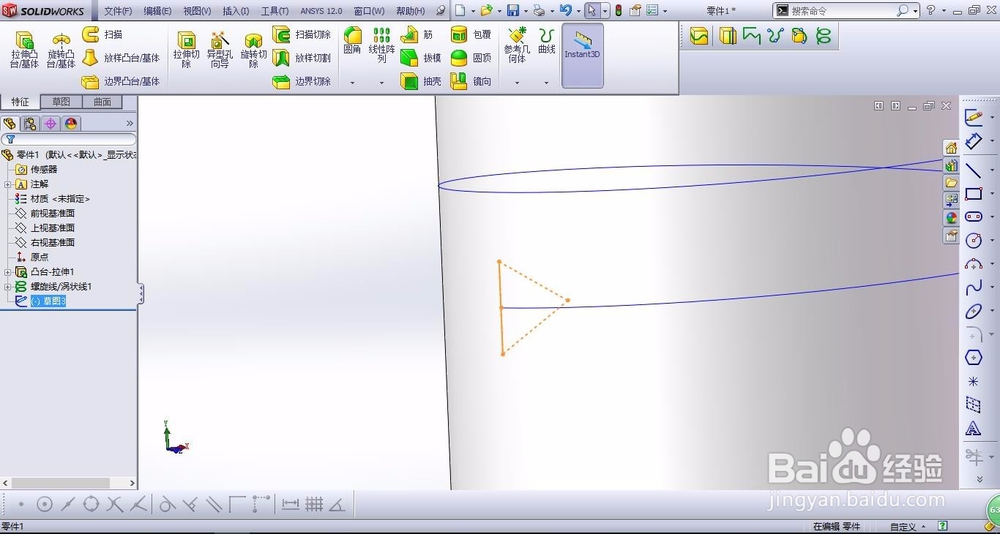This screenshot has width=1000, height=534.
Task: Switch to the 草图 tab
Action: (61, 102)
